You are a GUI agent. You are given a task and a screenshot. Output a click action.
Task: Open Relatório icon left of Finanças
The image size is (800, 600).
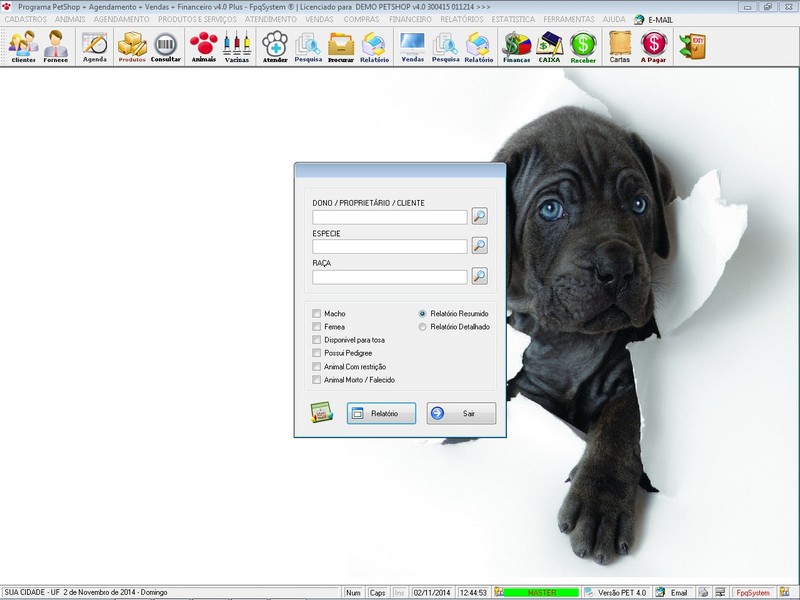pyautogui.click(x=479, y=46)
